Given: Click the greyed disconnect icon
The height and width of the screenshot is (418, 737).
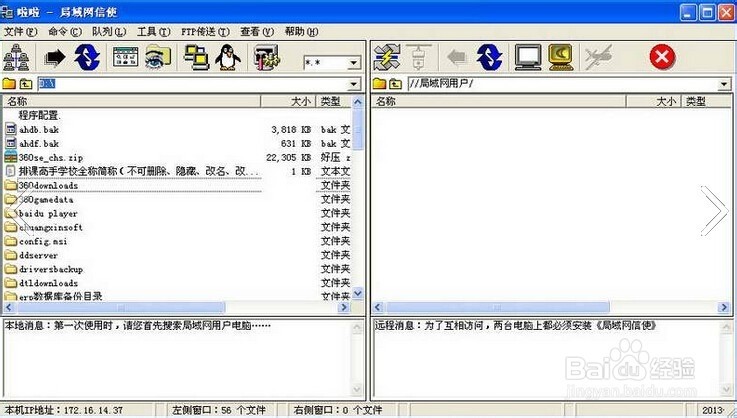Looking at the screenshot, I should pos(418,57).
